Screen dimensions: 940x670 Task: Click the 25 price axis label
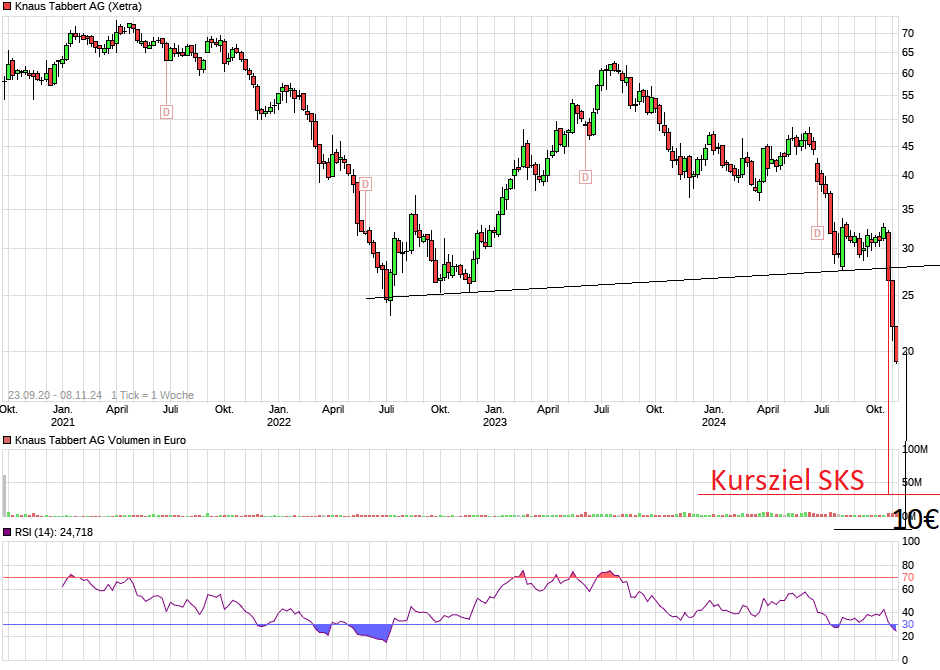[908, 295]
